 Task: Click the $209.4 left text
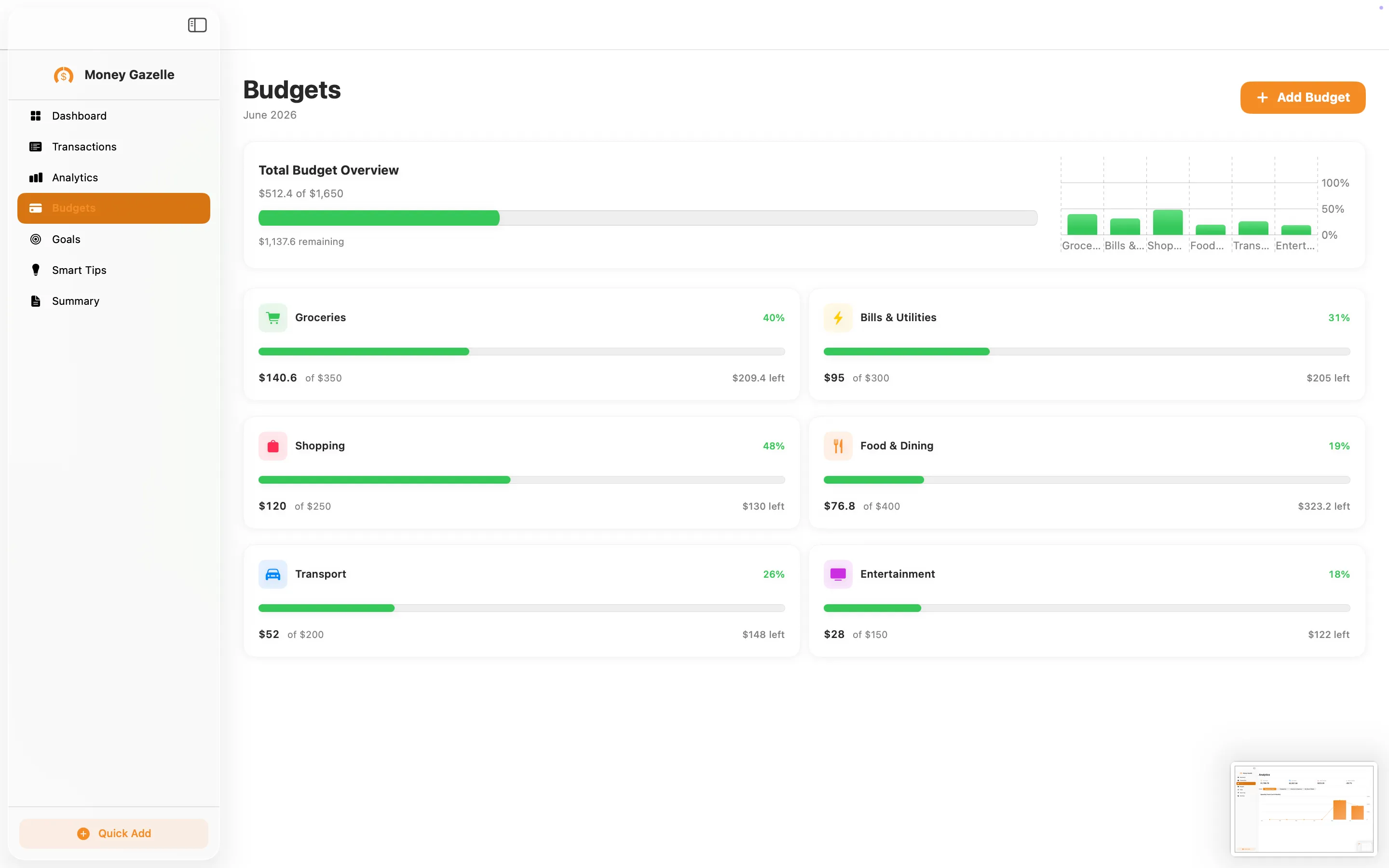point(758,379)
